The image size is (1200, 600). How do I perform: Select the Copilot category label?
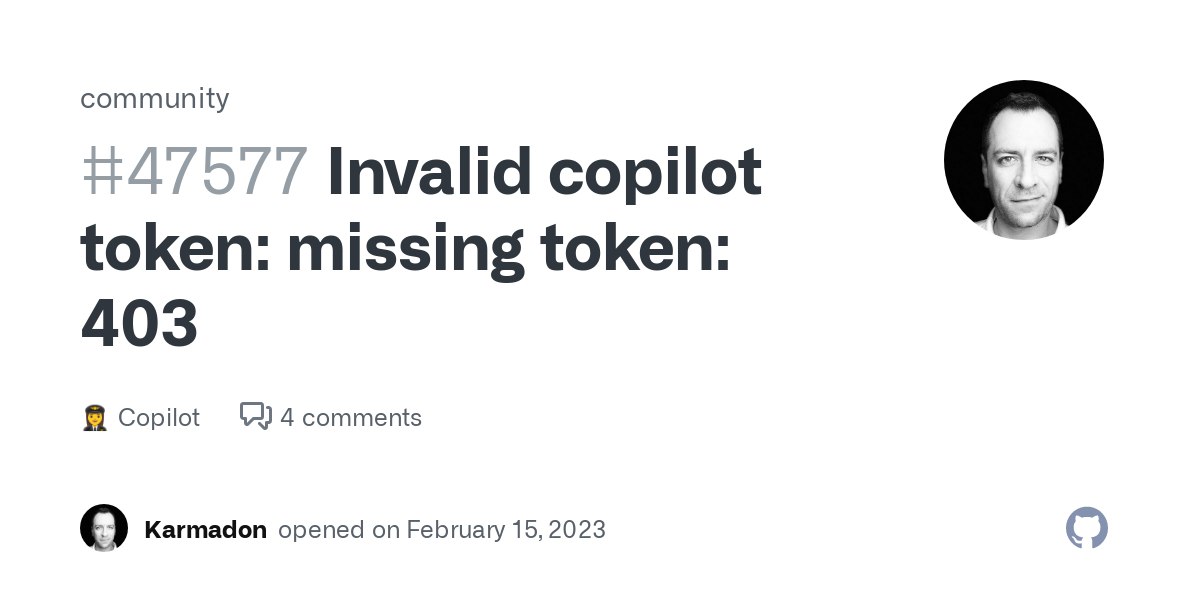click(159, 418)
